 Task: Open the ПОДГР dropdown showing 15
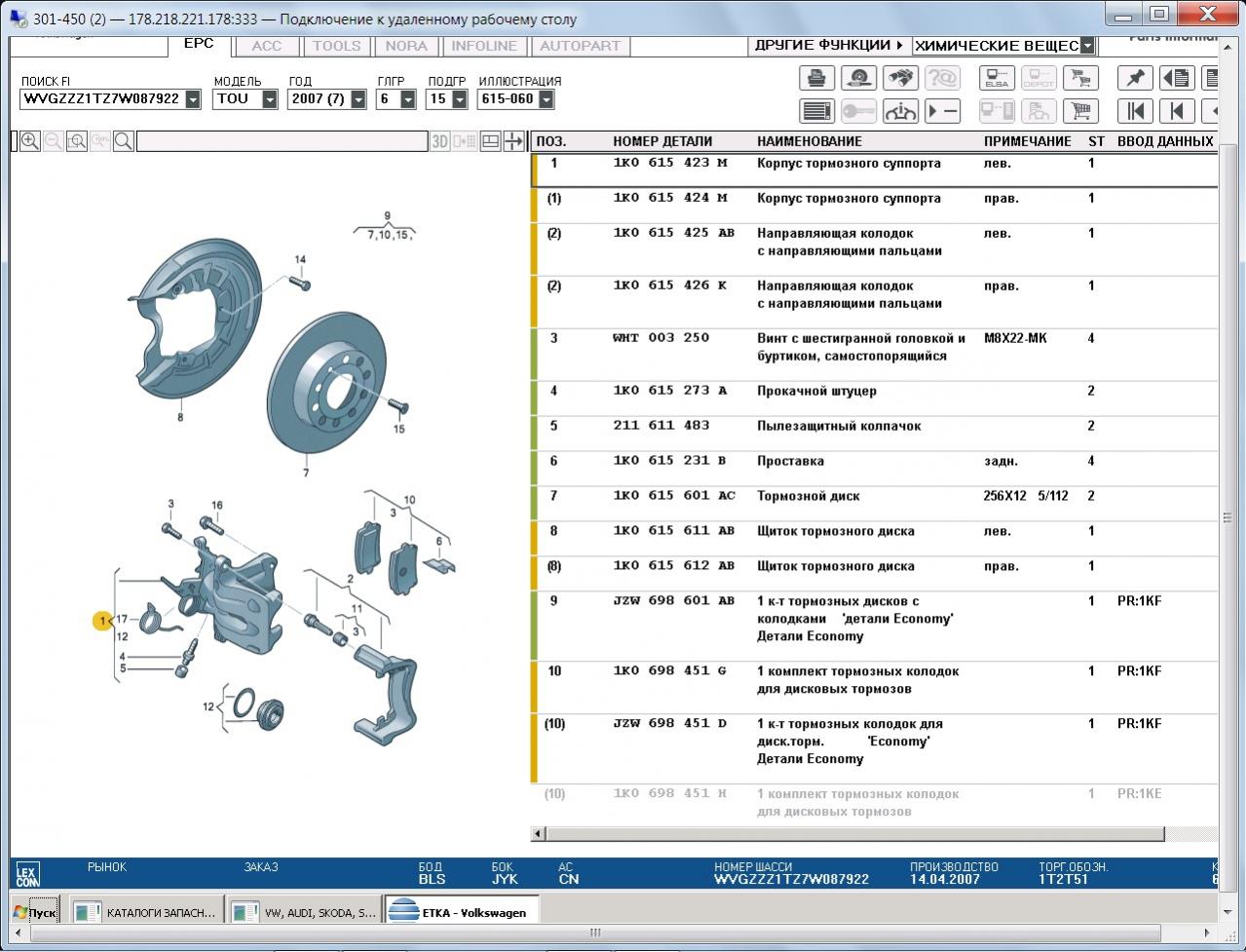click(x=458, y=99)
